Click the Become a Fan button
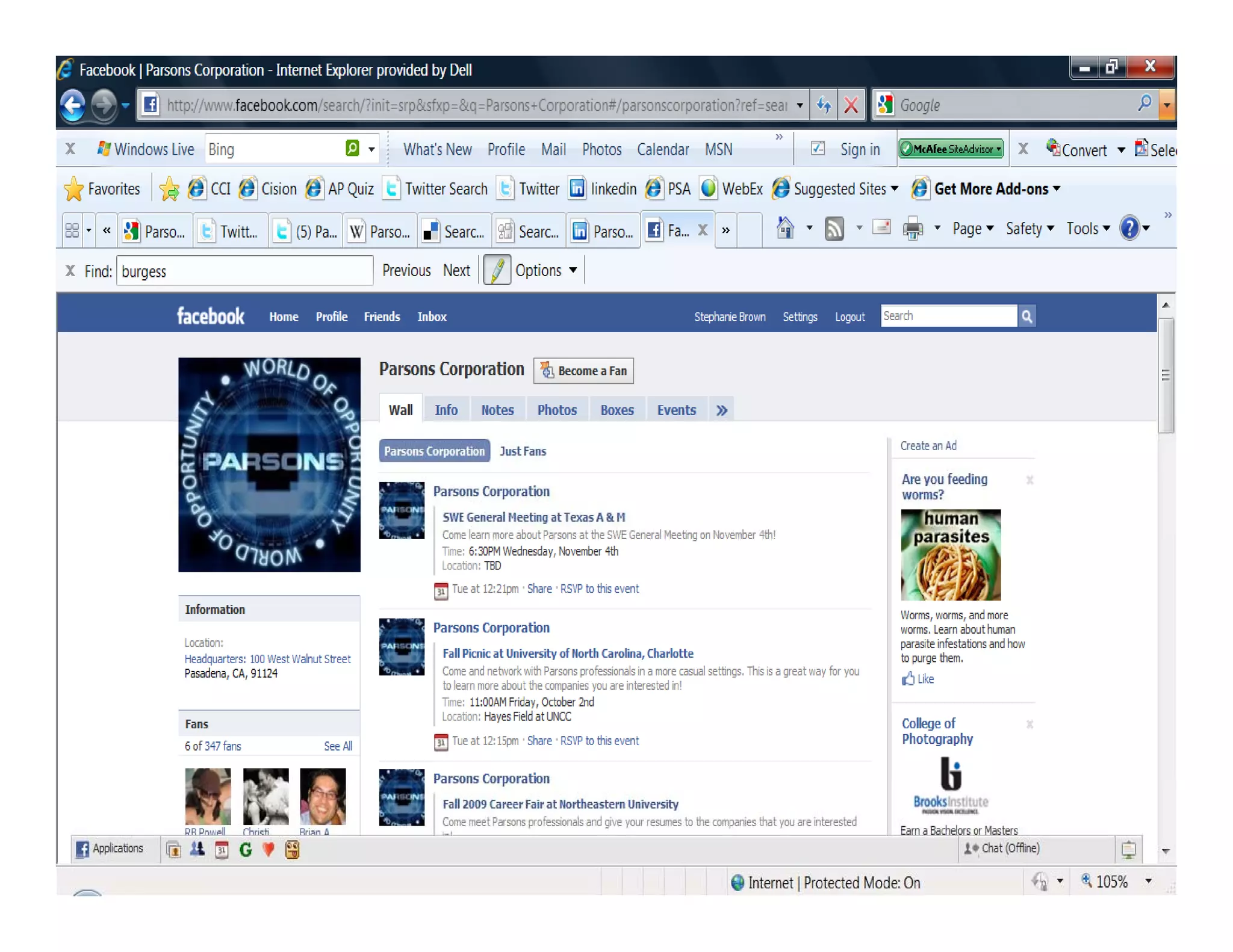 tap(583, 371)
